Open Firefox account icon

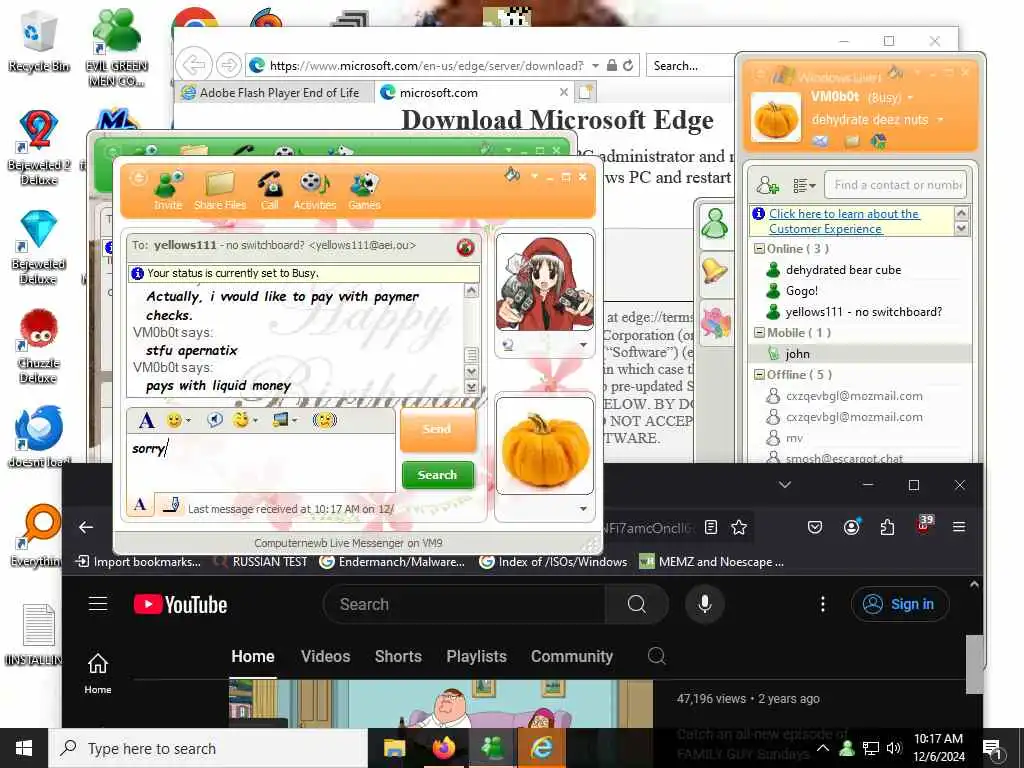[852, 527]
